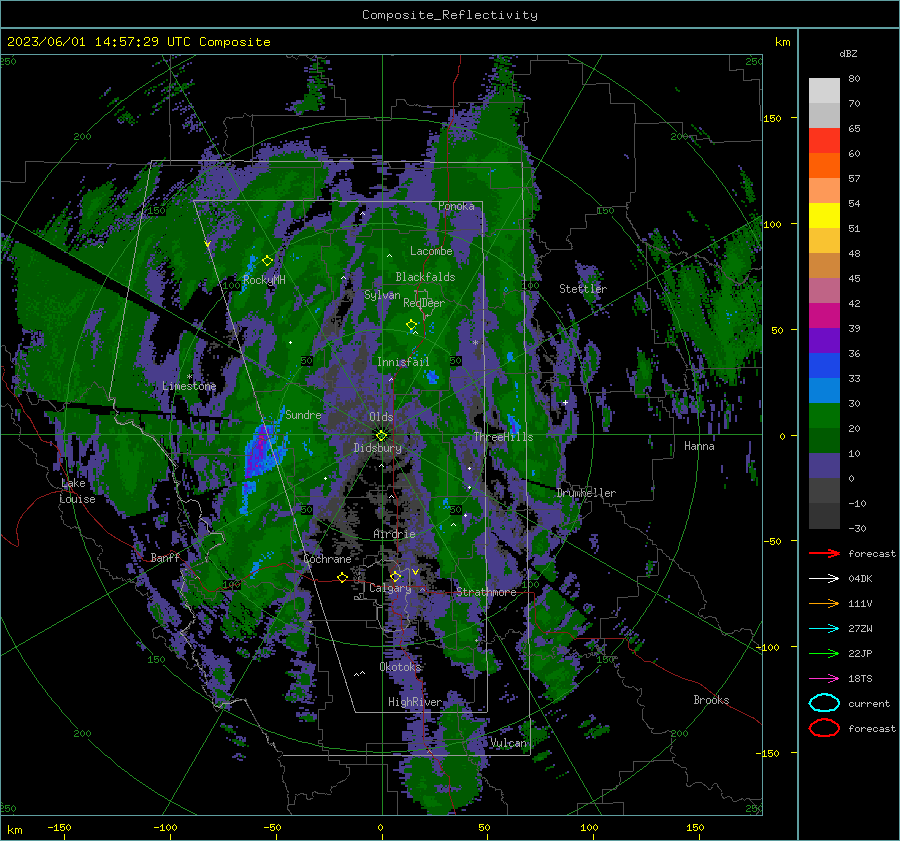Click the blue echo cell near ThreeHills
This screenshot has width=900, height=841.
tap(514, 425)
